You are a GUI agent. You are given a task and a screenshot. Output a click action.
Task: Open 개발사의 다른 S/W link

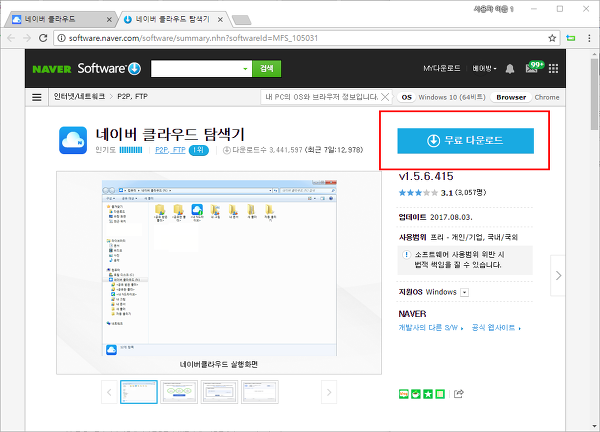431,328
